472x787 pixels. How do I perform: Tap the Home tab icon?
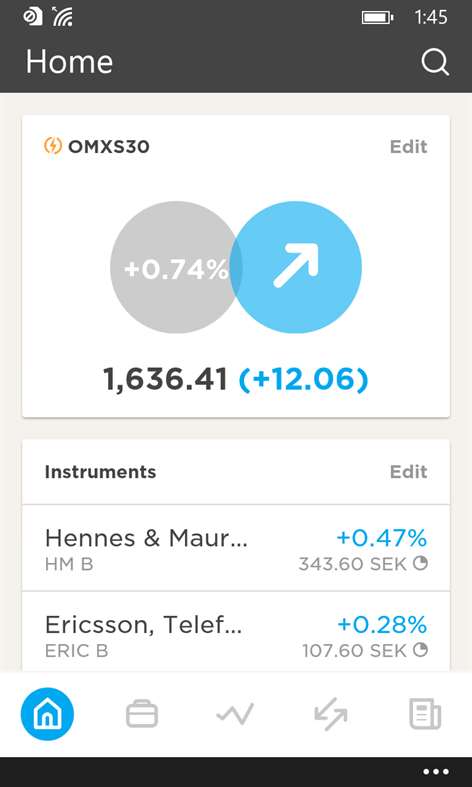(x=47, y=714)
